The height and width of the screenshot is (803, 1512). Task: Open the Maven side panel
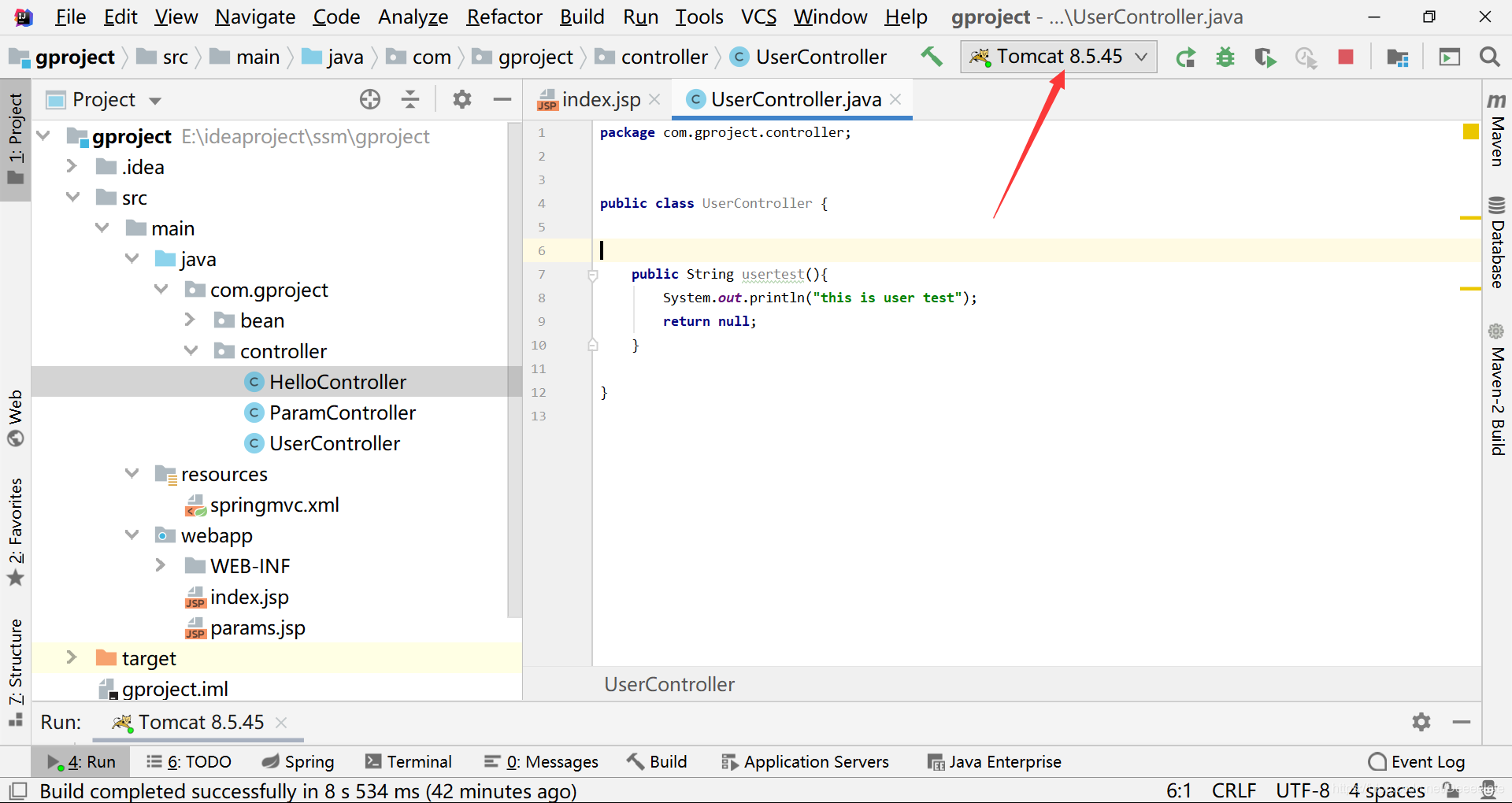point(1497,131)
